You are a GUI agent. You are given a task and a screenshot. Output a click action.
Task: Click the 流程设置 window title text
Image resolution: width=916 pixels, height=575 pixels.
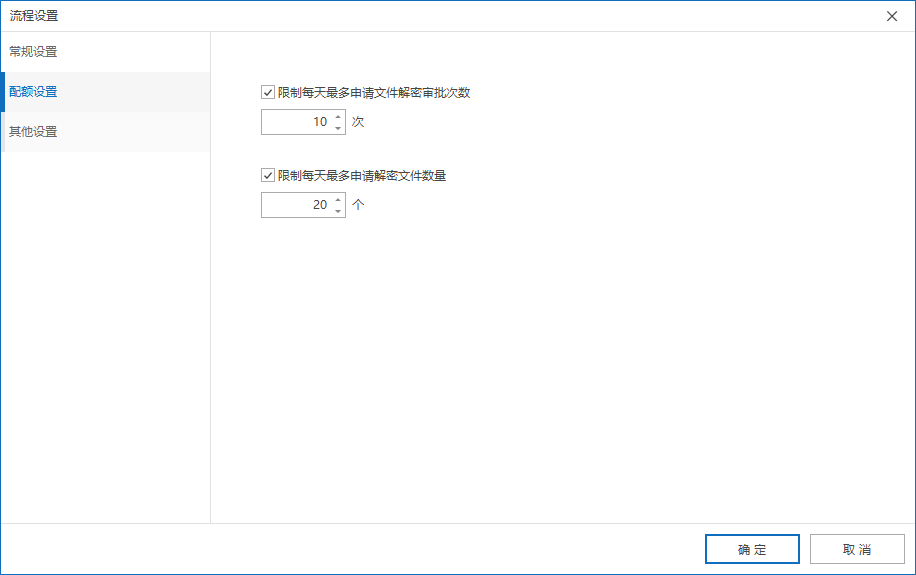(34, 16)
